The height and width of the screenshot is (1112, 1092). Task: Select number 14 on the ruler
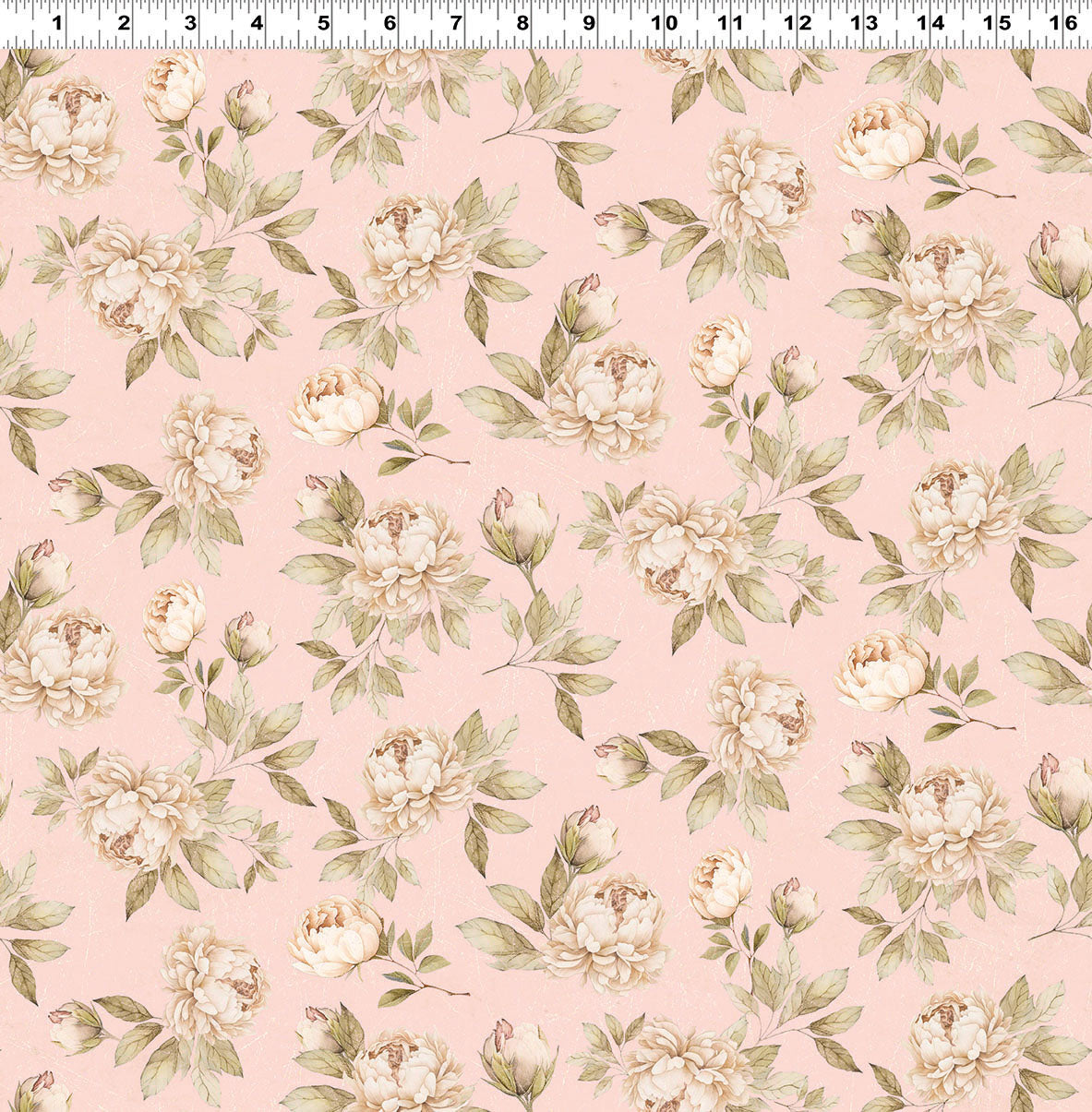point(930,23)
